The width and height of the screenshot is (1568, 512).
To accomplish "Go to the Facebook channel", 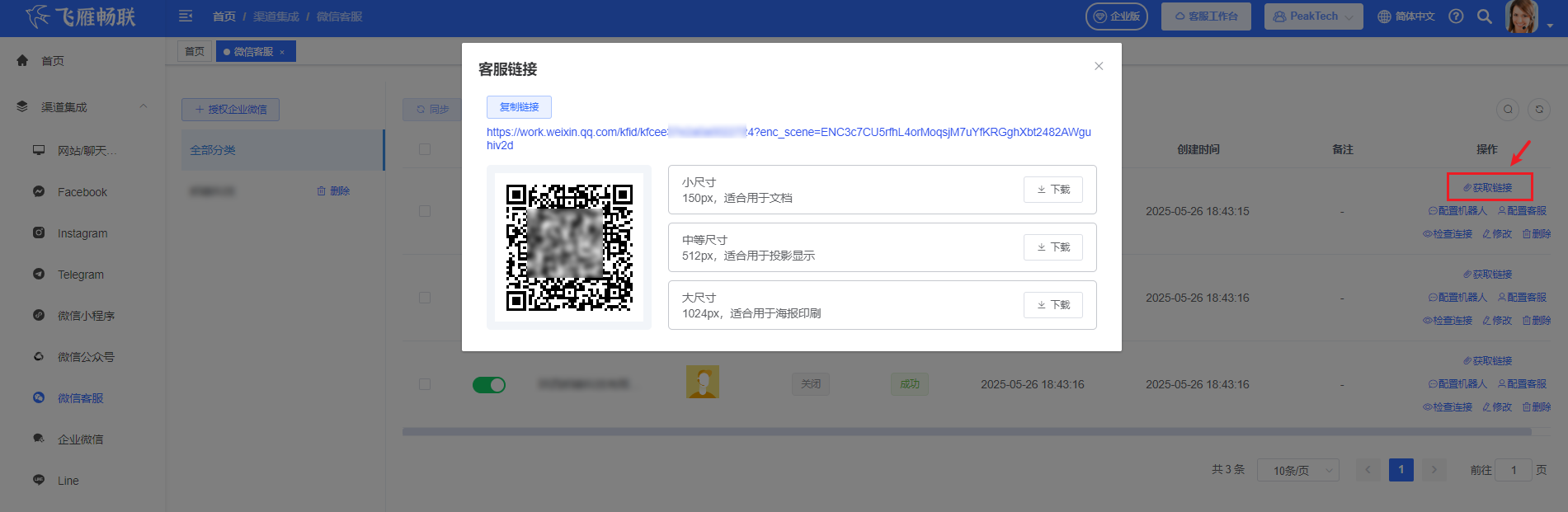I will click(x=82, y=192).
